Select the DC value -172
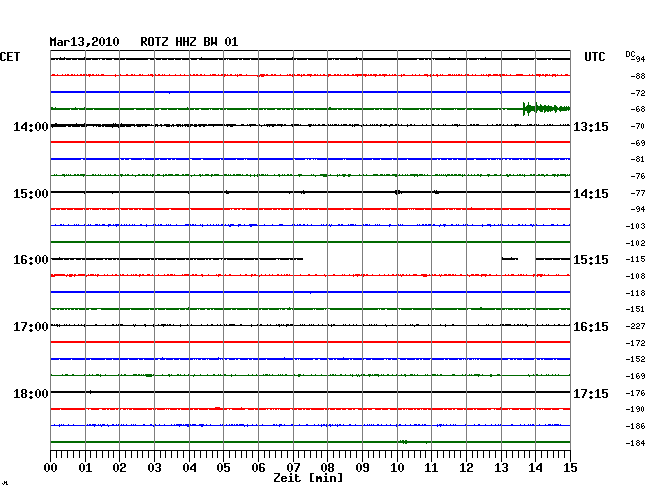 (635, 343)
